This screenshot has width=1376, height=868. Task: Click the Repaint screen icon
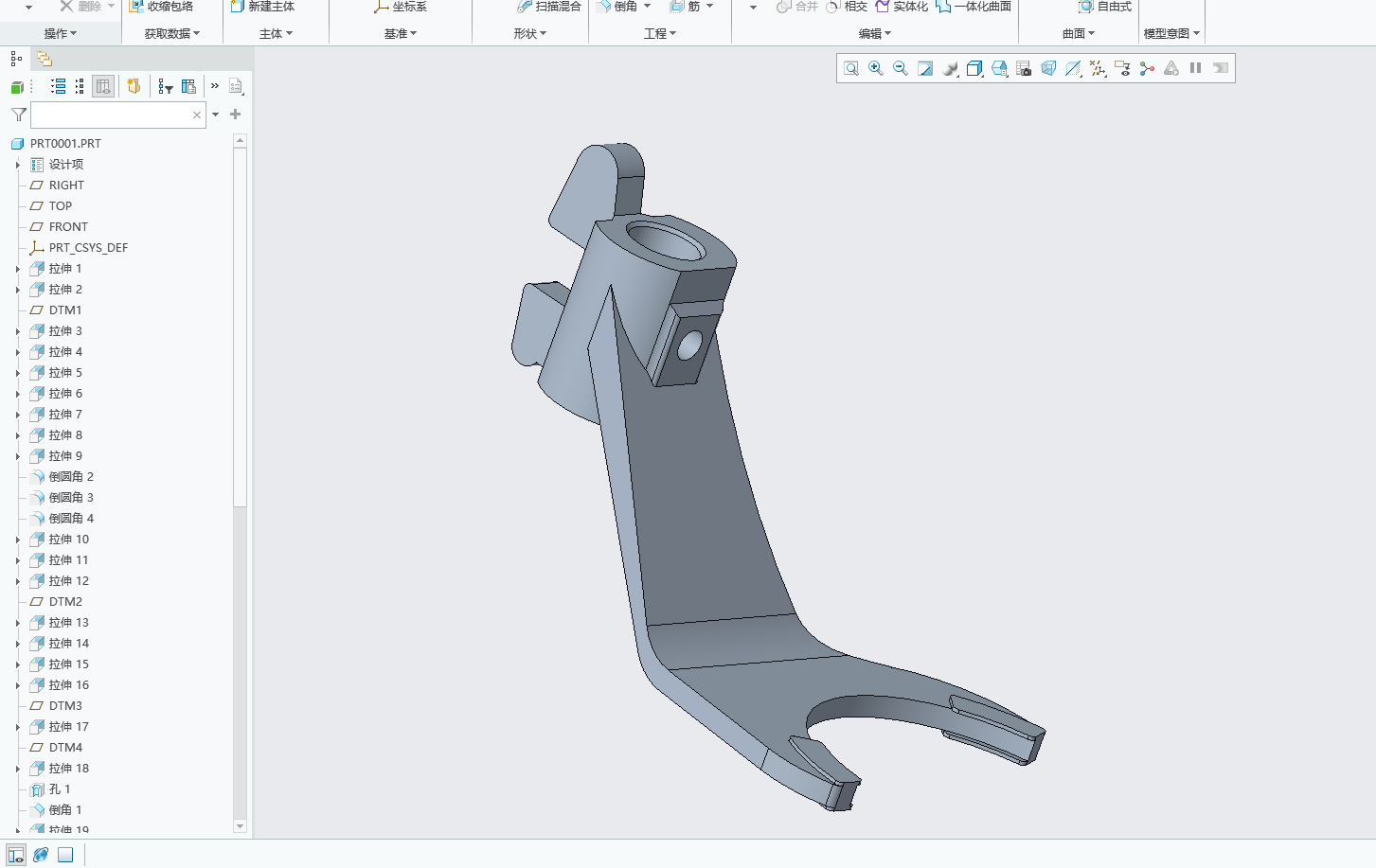tap(925, 68)
